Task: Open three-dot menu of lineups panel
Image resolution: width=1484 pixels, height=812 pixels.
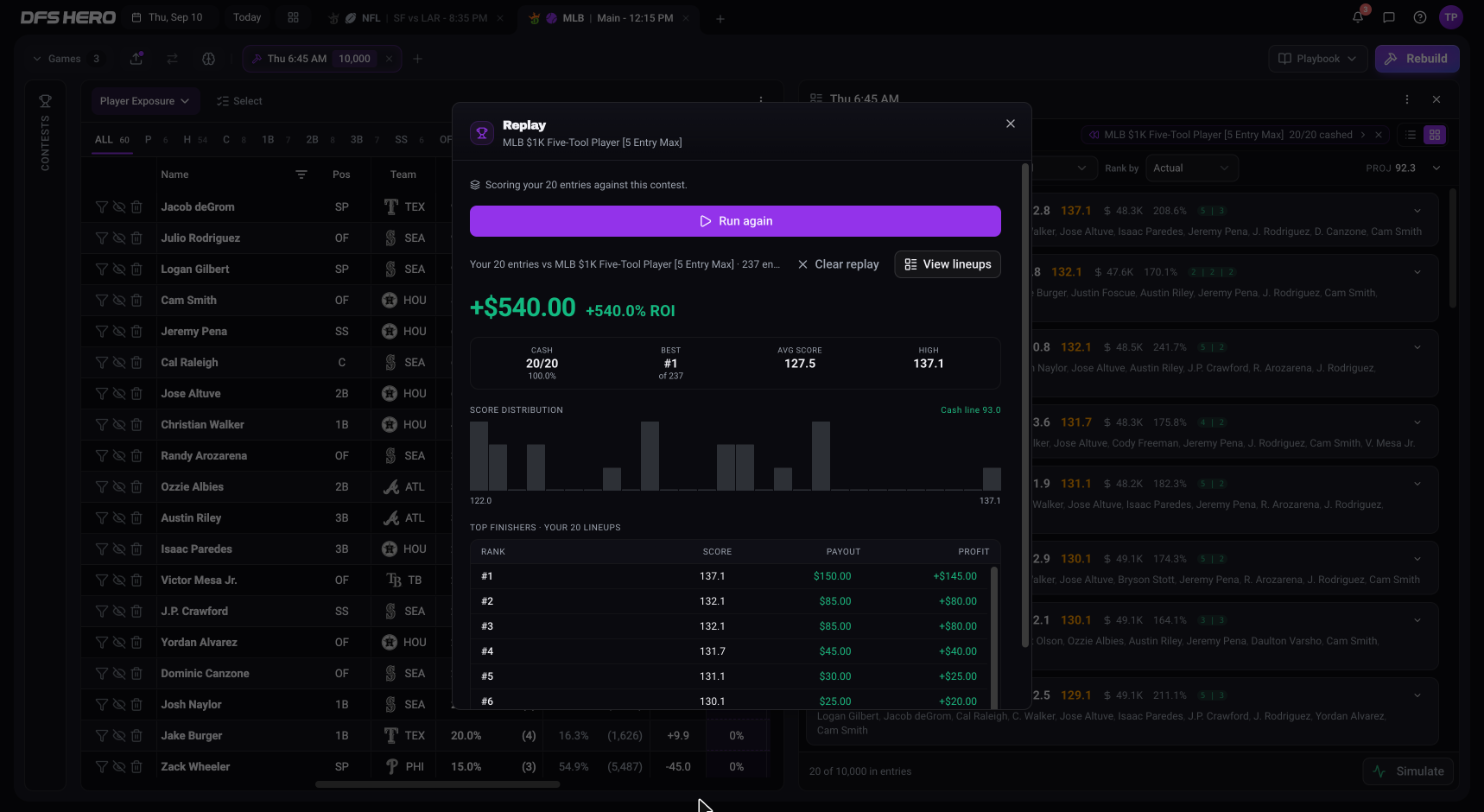Action: (x=1407, y=100)
